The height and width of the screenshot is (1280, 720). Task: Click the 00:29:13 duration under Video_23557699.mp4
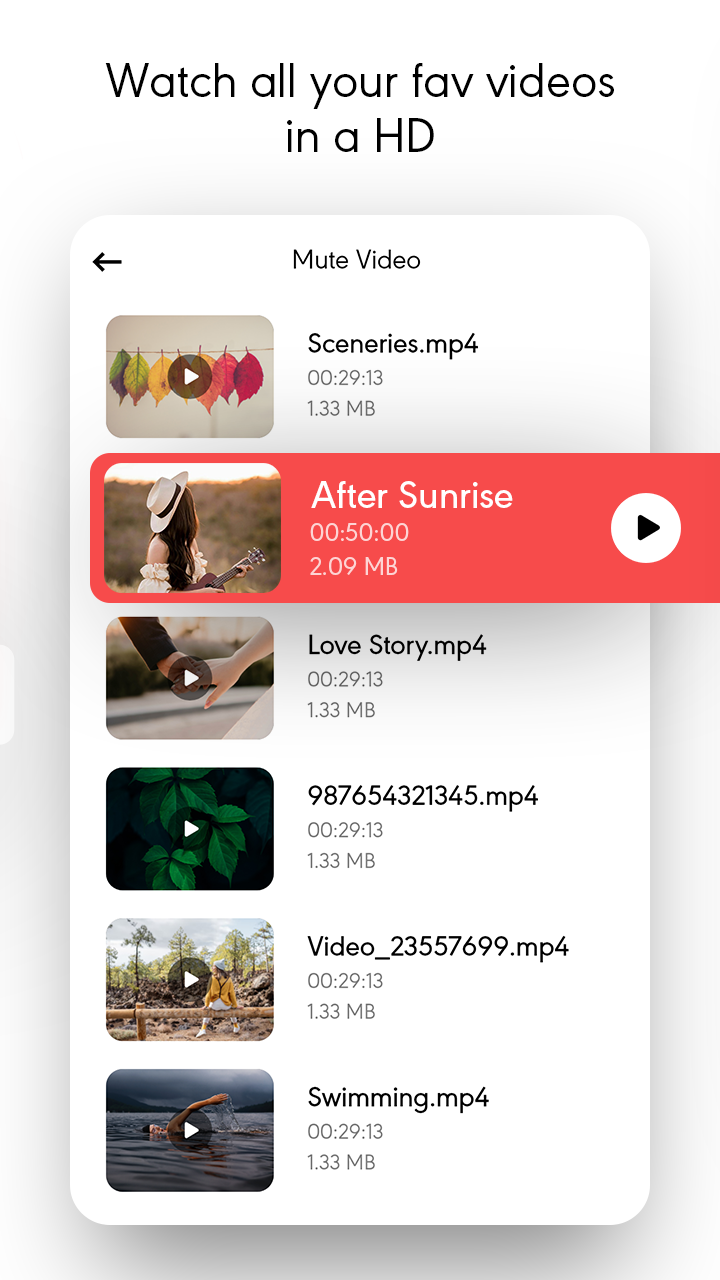tap(345, 981)
